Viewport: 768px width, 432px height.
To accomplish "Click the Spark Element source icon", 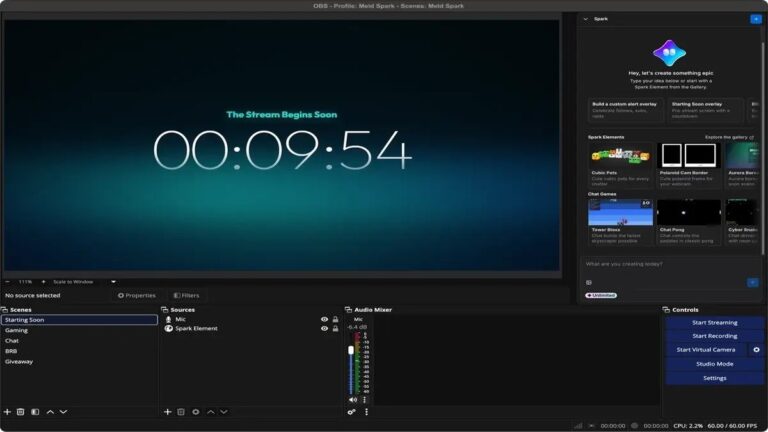I will [x=168, y=328].
